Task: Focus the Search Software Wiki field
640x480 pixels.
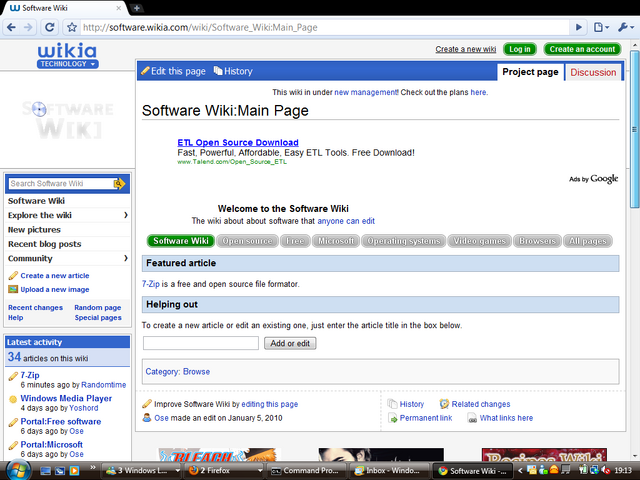Action: 61,184
